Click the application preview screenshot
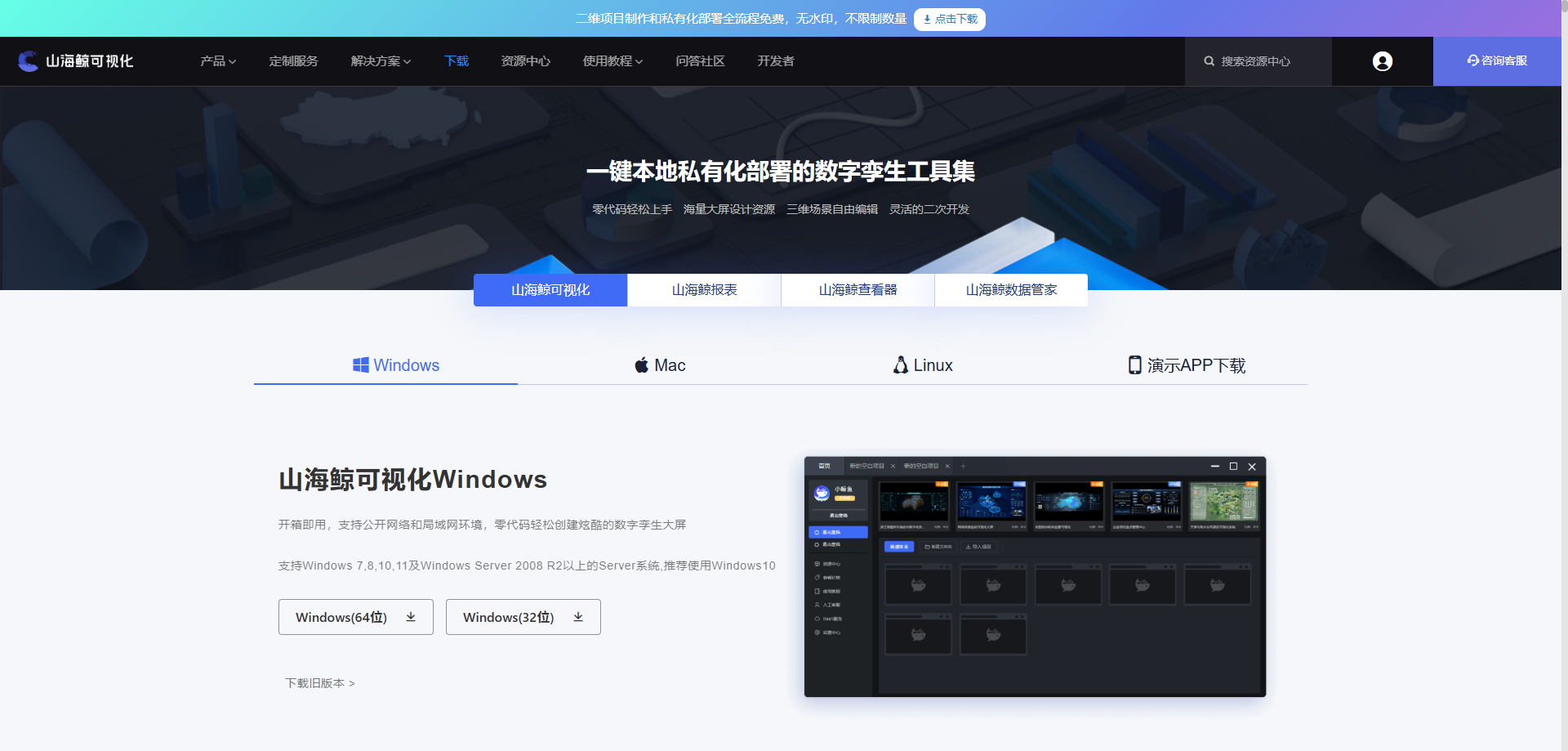The height and width of the screenshot is (751, 1568). (x=1035, y=577)
